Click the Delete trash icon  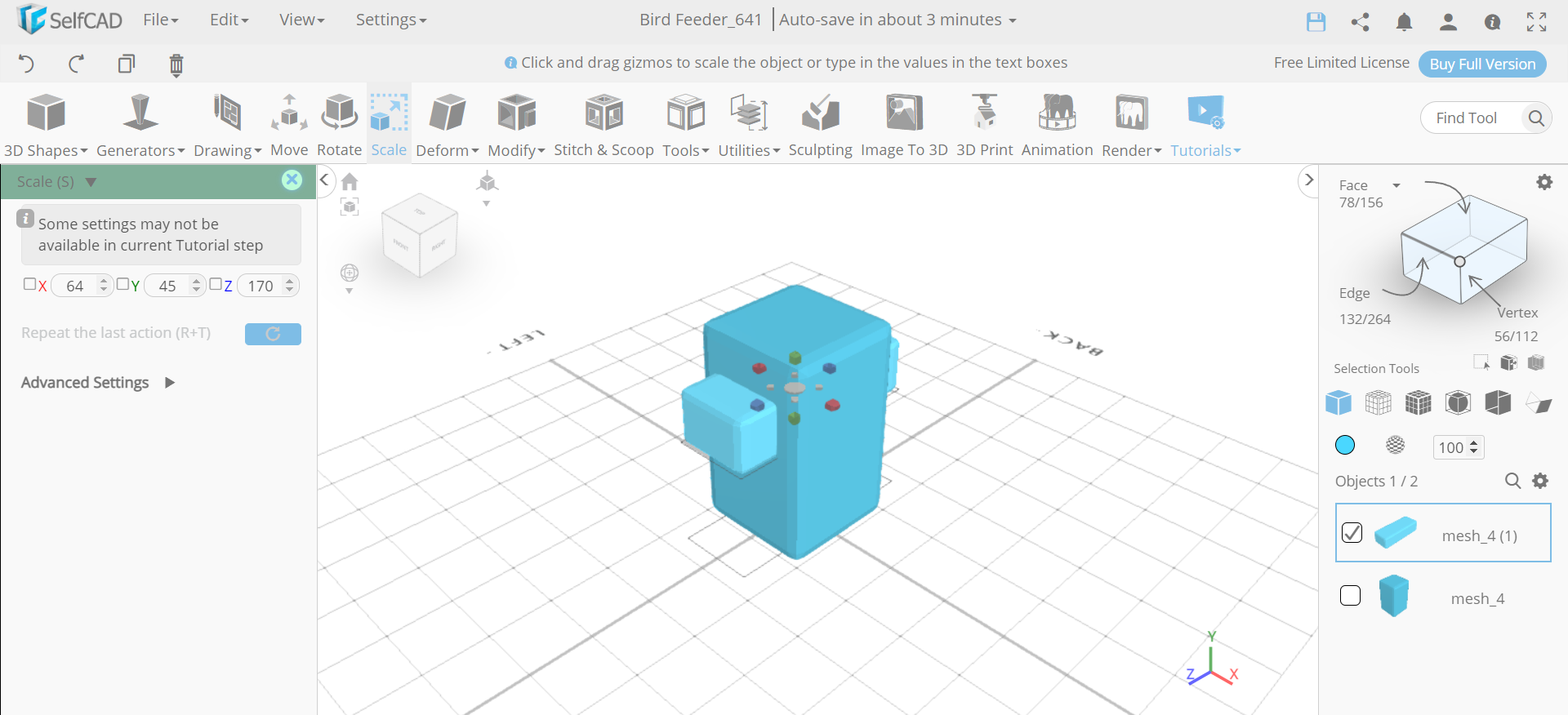(x=176, y=64)
